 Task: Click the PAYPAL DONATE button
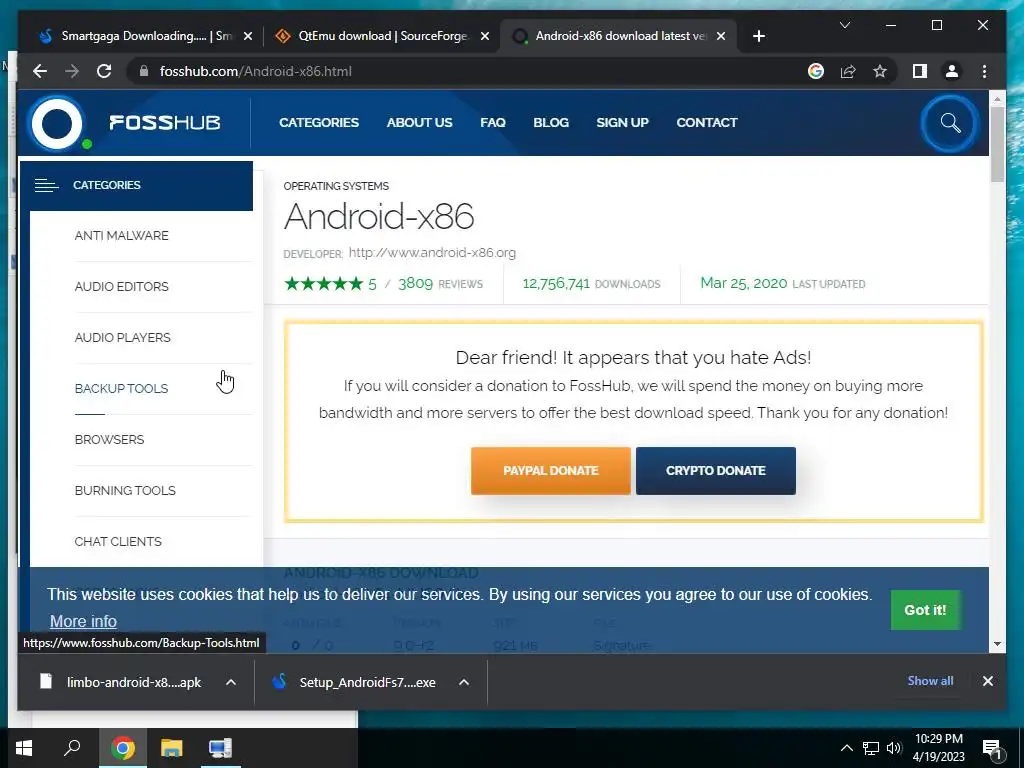tap(551, 471)
